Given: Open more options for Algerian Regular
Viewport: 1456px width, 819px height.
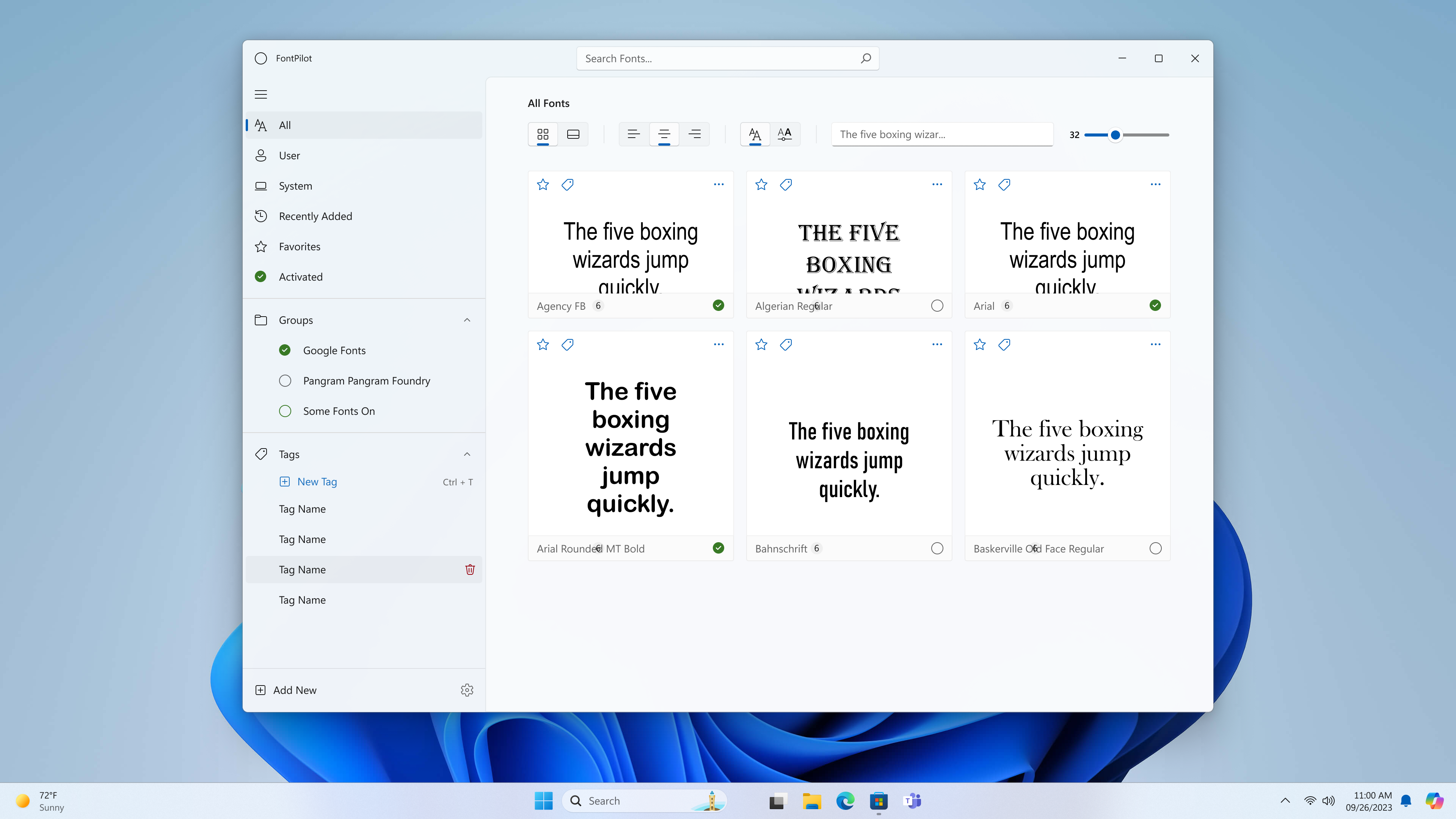Looking at the screenshot, I should coord(937,184).
